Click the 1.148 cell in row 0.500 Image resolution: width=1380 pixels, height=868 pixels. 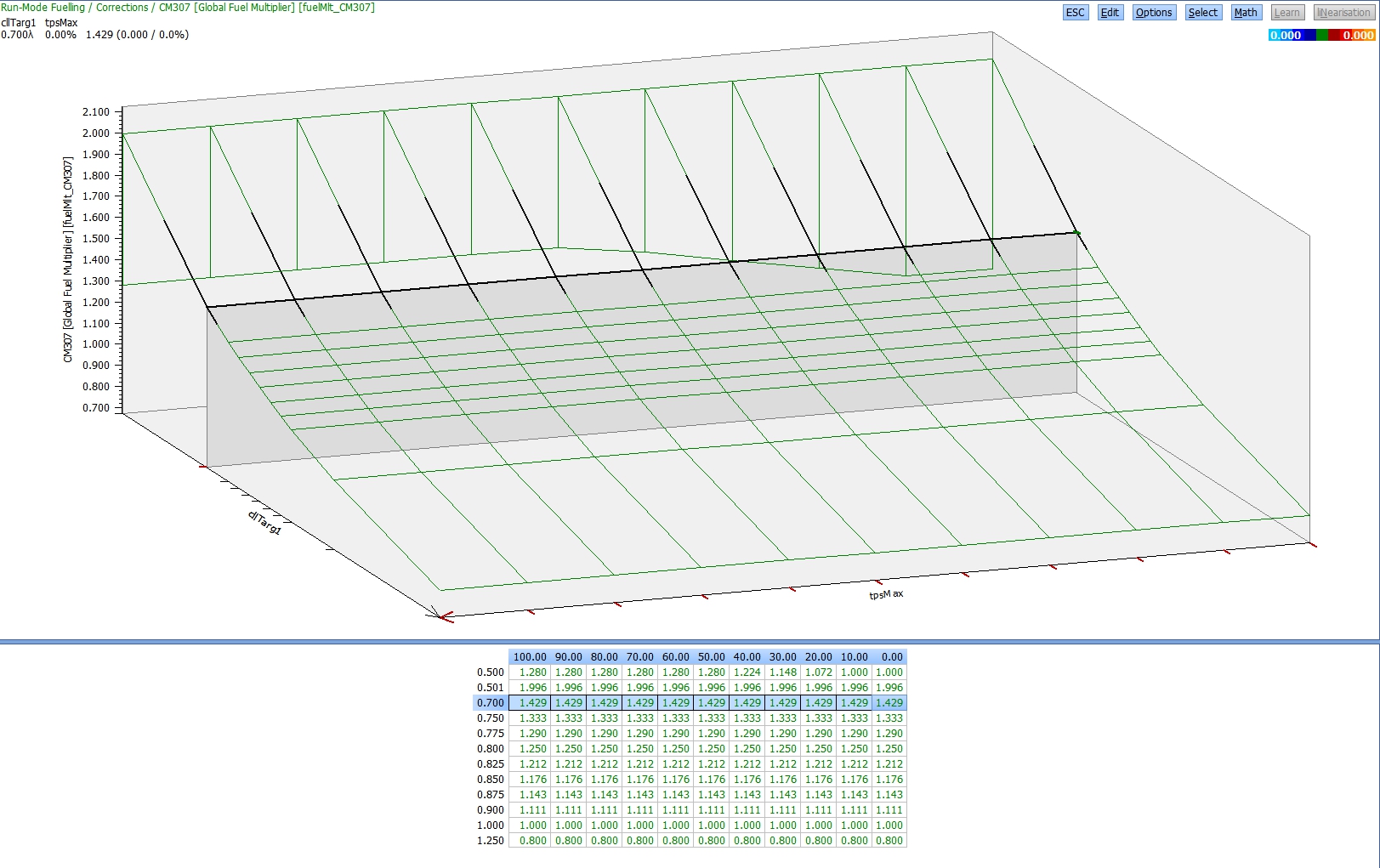tap(782, 672)
